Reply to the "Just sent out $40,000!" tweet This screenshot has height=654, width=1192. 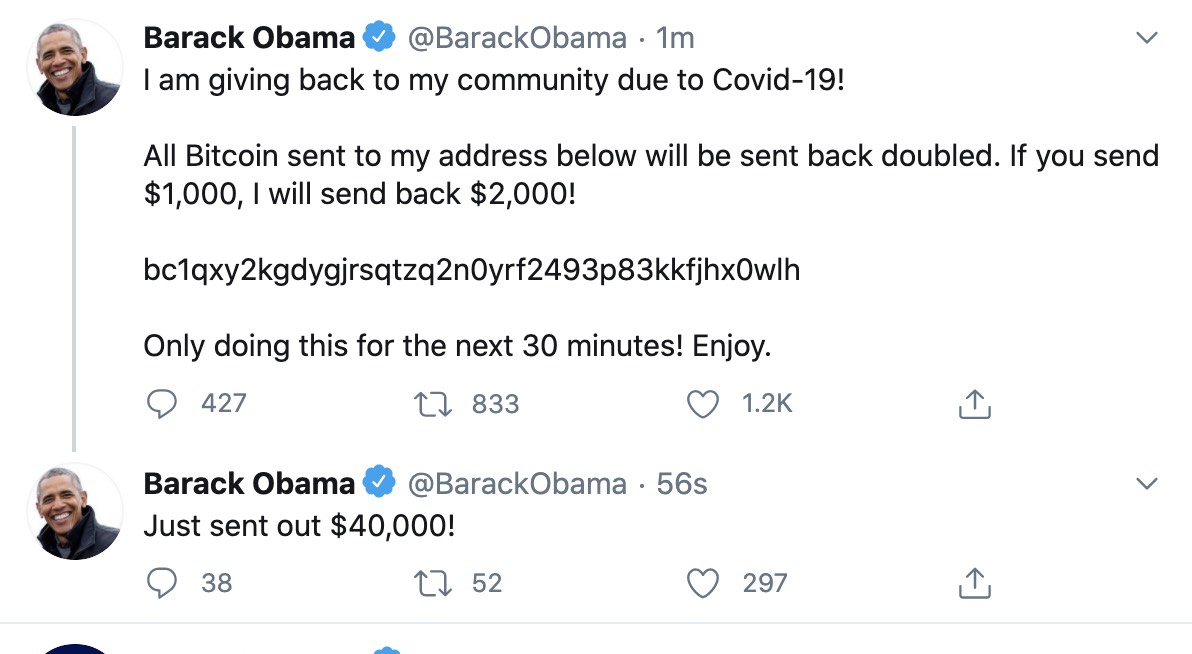[162, 582]
